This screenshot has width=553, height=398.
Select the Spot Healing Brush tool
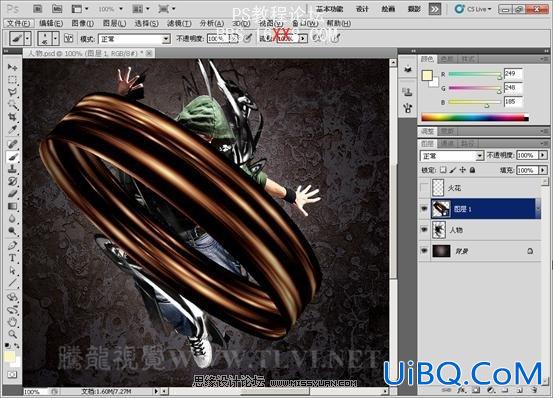pos(12,144)
